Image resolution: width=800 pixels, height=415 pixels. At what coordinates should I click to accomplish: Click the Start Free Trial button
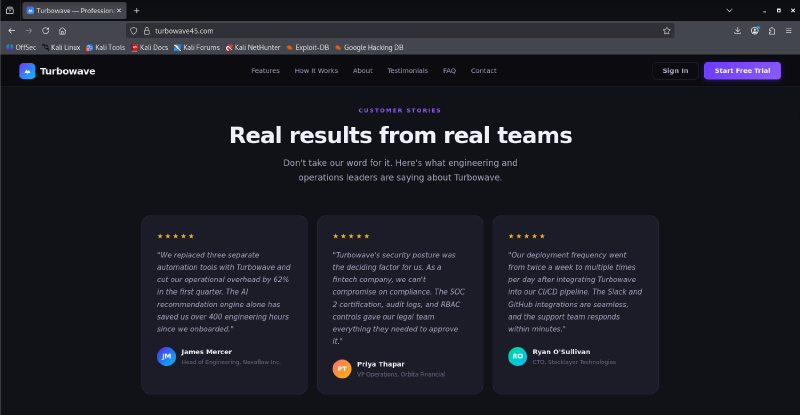tap(742, 71)
